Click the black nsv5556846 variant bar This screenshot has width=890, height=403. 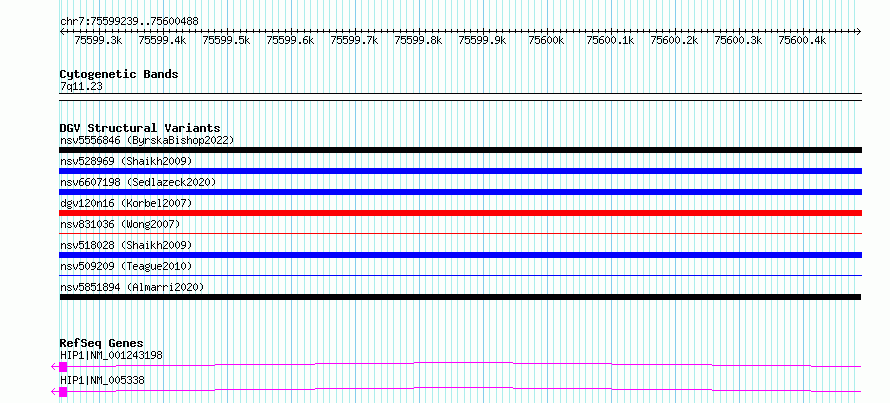click(x=460, y=150)
